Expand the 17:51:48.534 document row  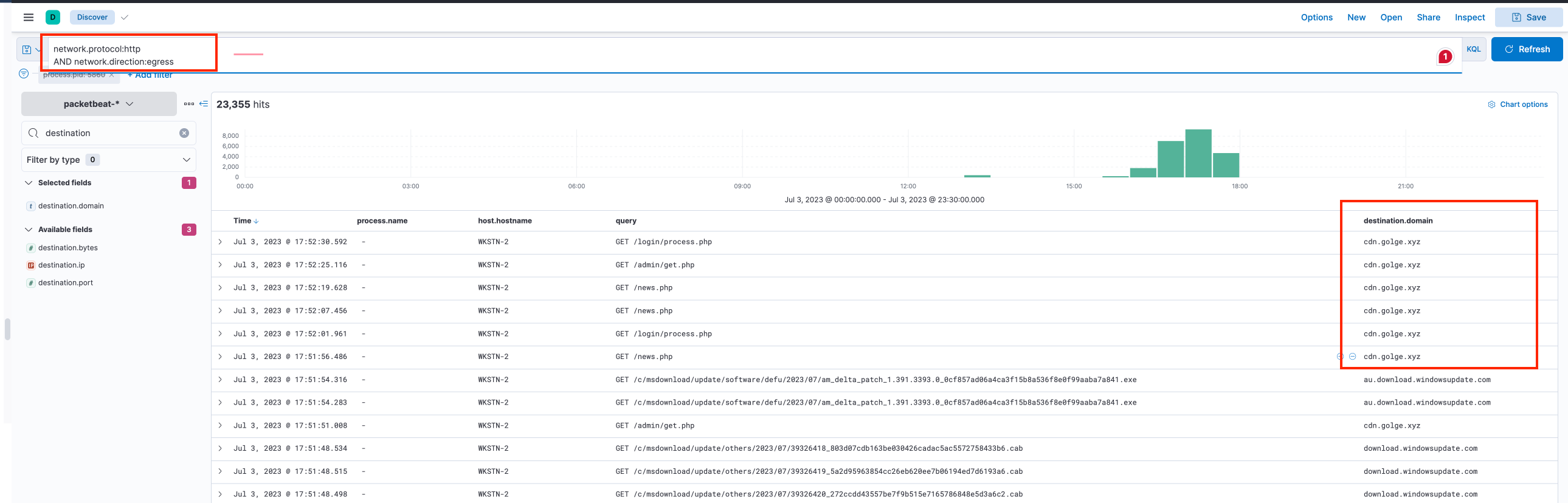[220, 448]
